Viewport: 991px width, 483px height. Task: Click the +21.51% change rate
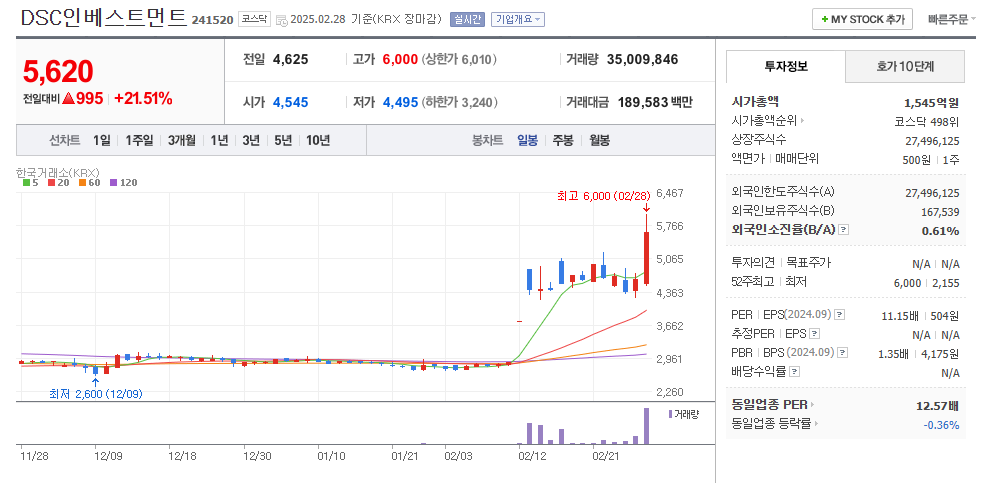(143, 99)
